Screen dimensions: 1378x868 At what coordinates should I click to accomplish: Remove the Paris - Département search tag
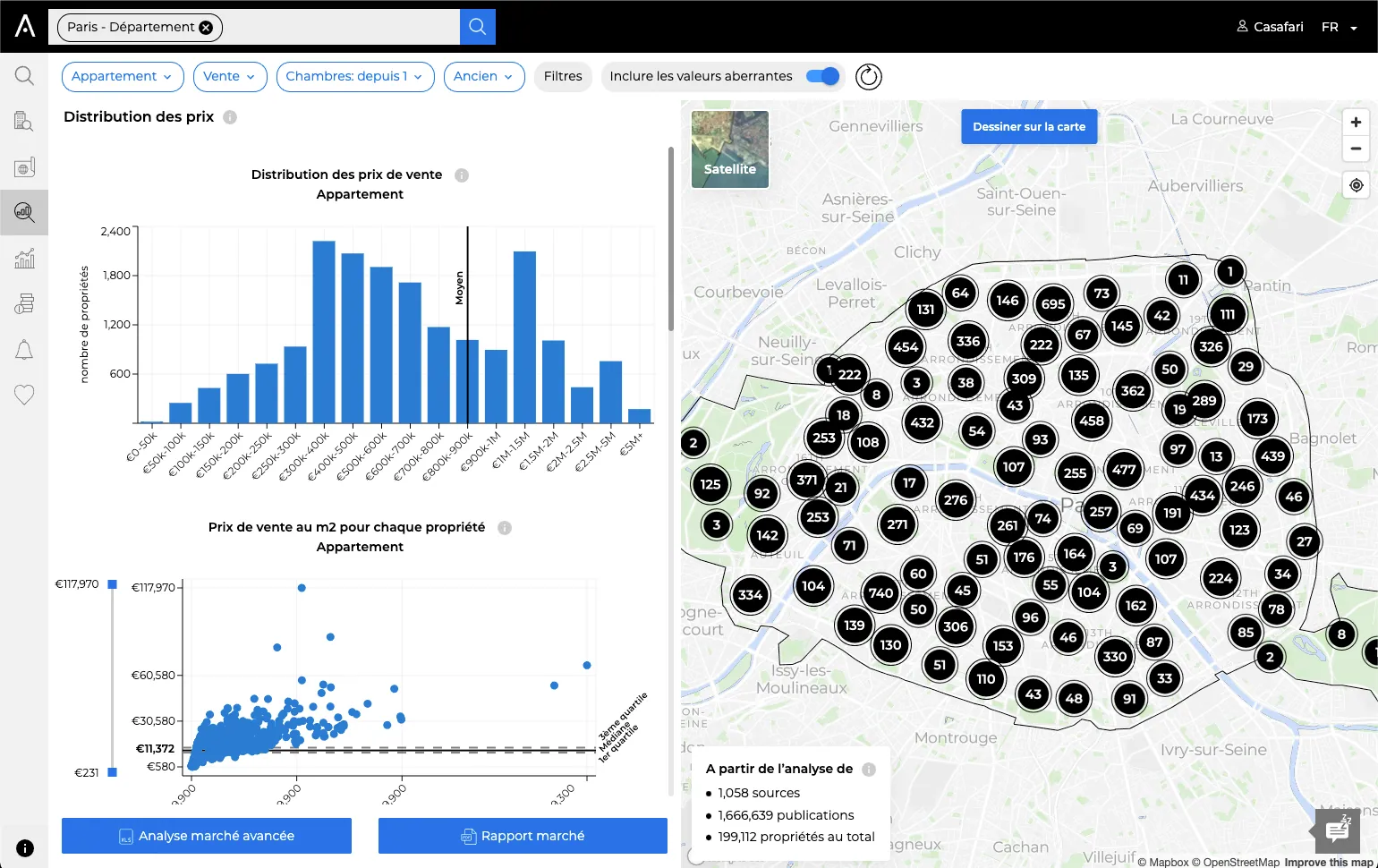point(206,28)
